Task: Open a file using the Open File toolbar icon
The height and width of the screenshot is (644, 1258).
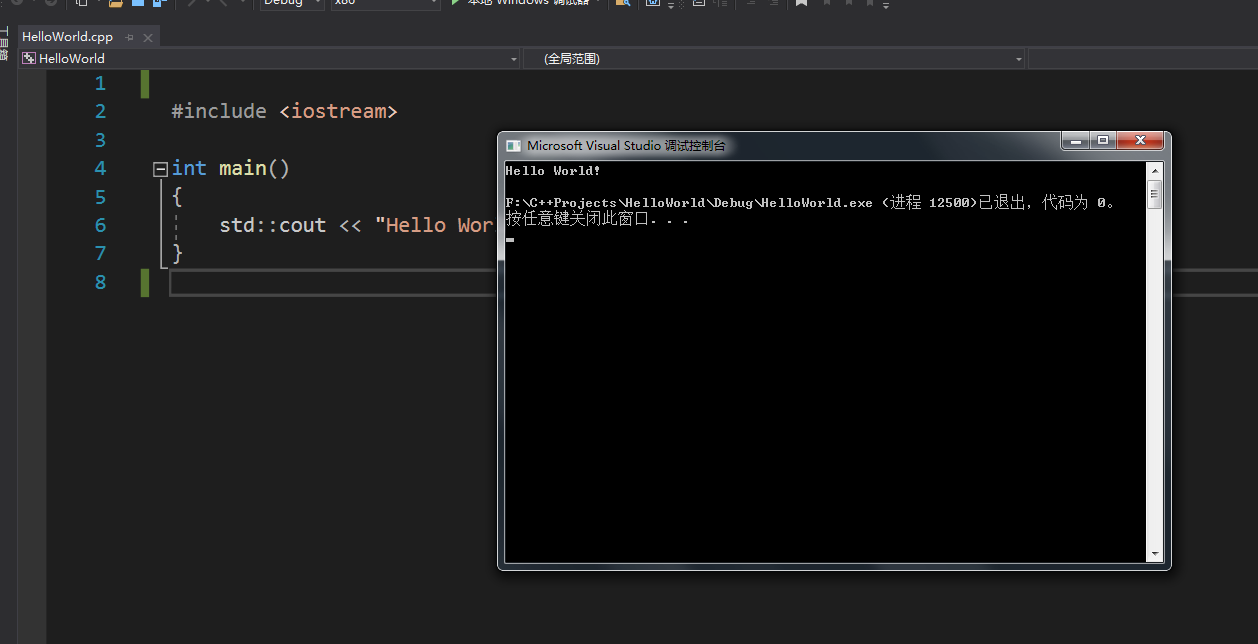Action: 112,5
